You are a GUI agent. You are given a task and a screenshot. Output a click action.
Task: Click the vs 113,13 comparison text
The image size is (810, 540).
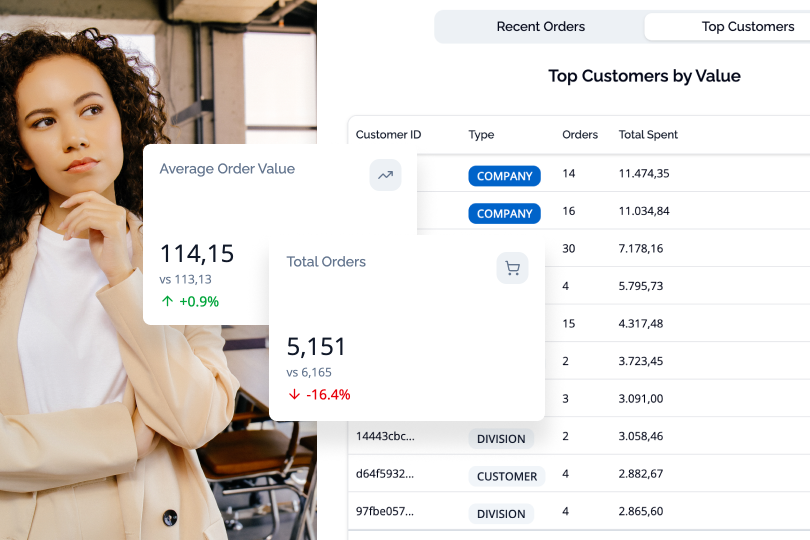[x=185, y=280]
